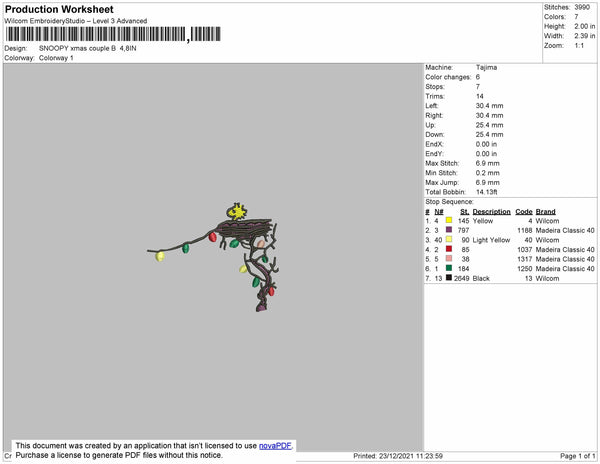Select the 'Colorway 1' value
600x464 pixels.
(x=56, y=58)
